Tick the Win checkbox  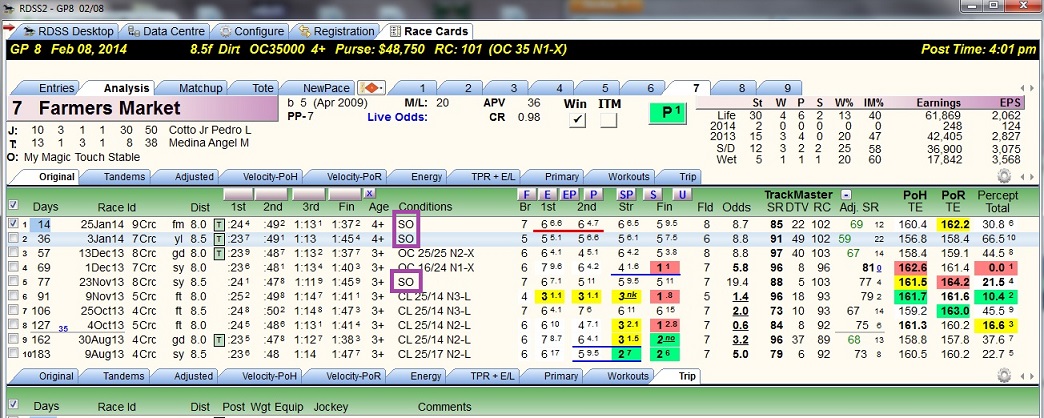point(577,120)
